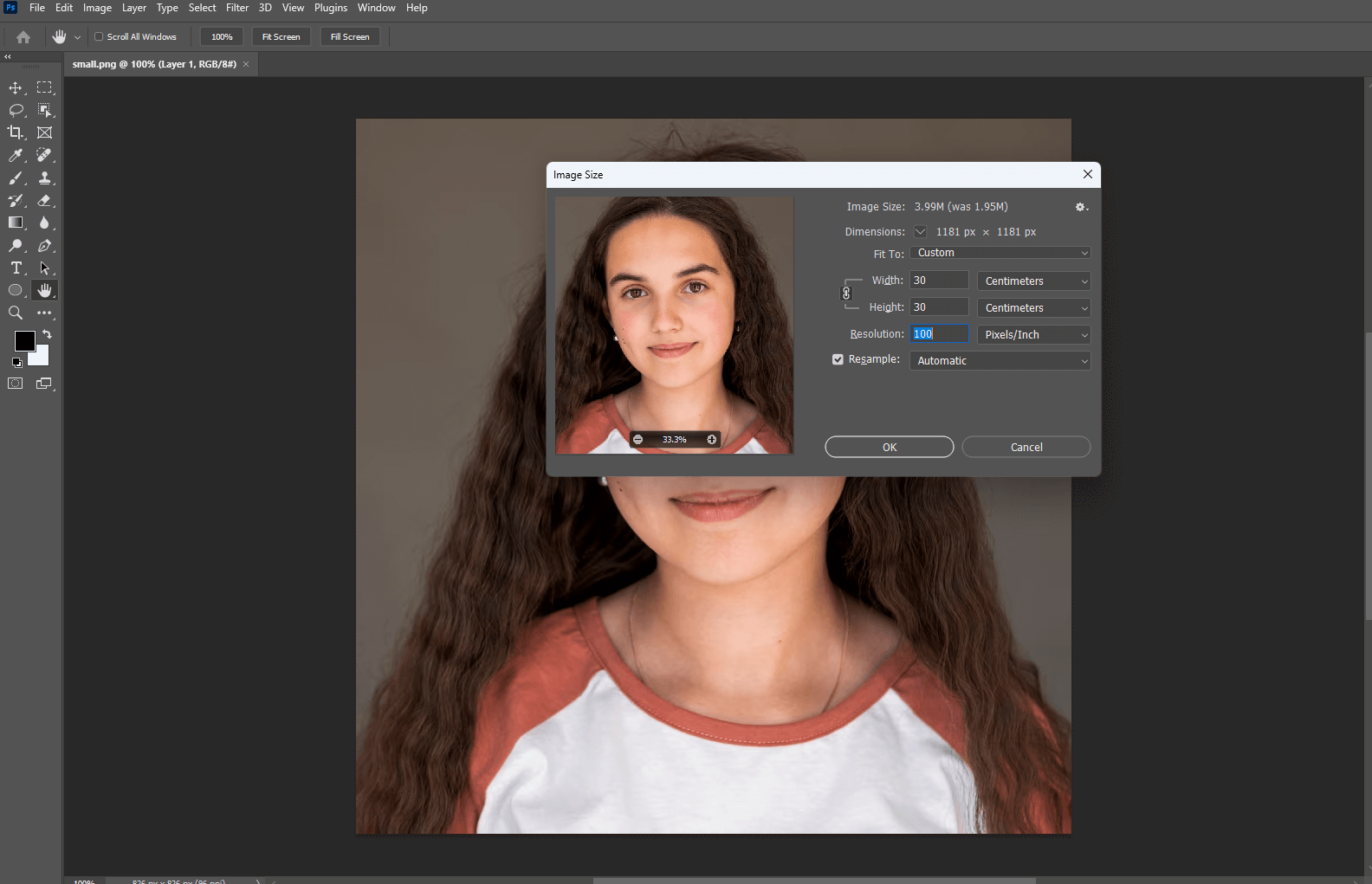The image size is (1372, 884).
Task: Close the Image Size dialog
Action: [1088, 174]
